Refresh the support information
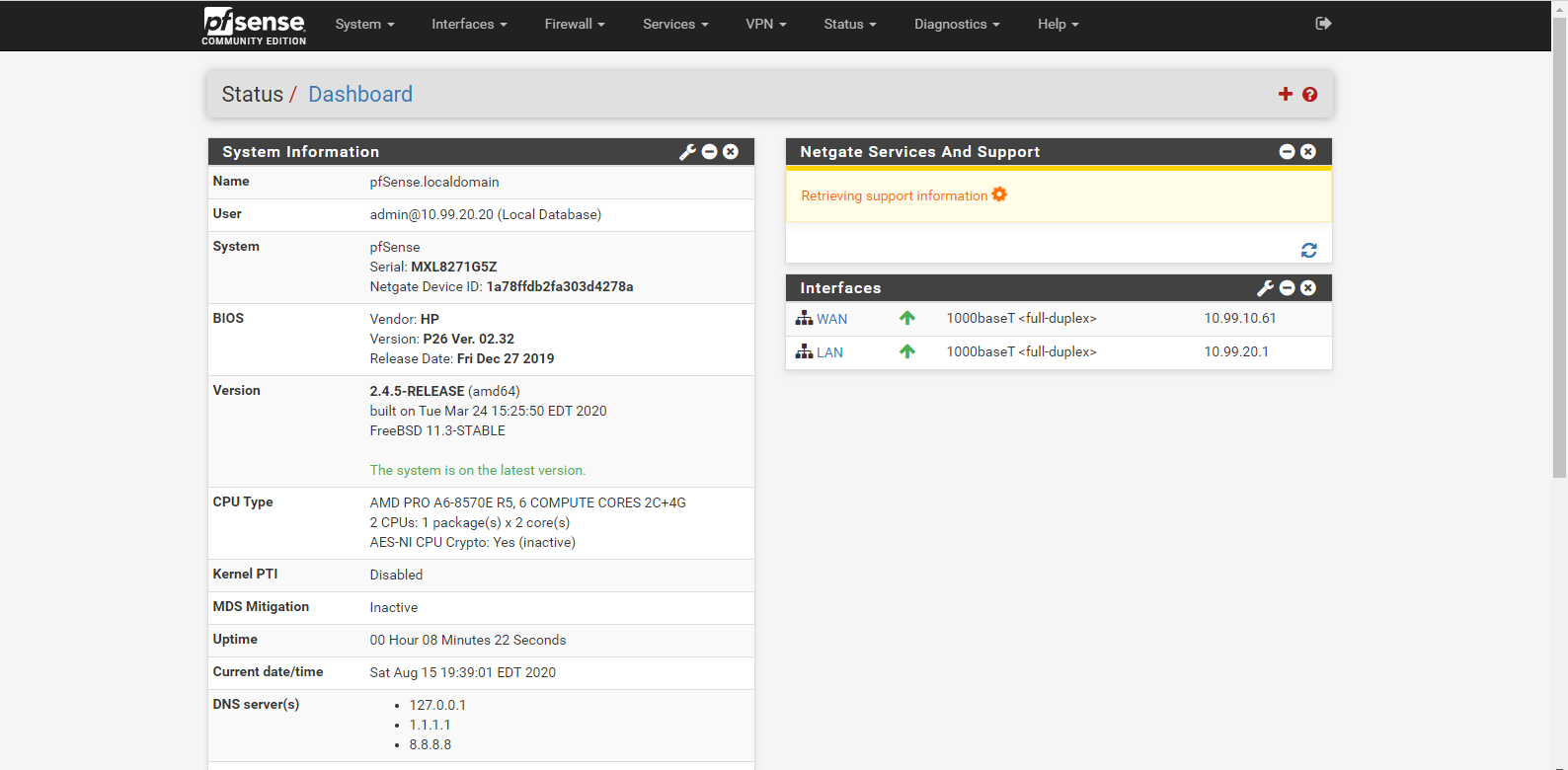 point(1308,251)
